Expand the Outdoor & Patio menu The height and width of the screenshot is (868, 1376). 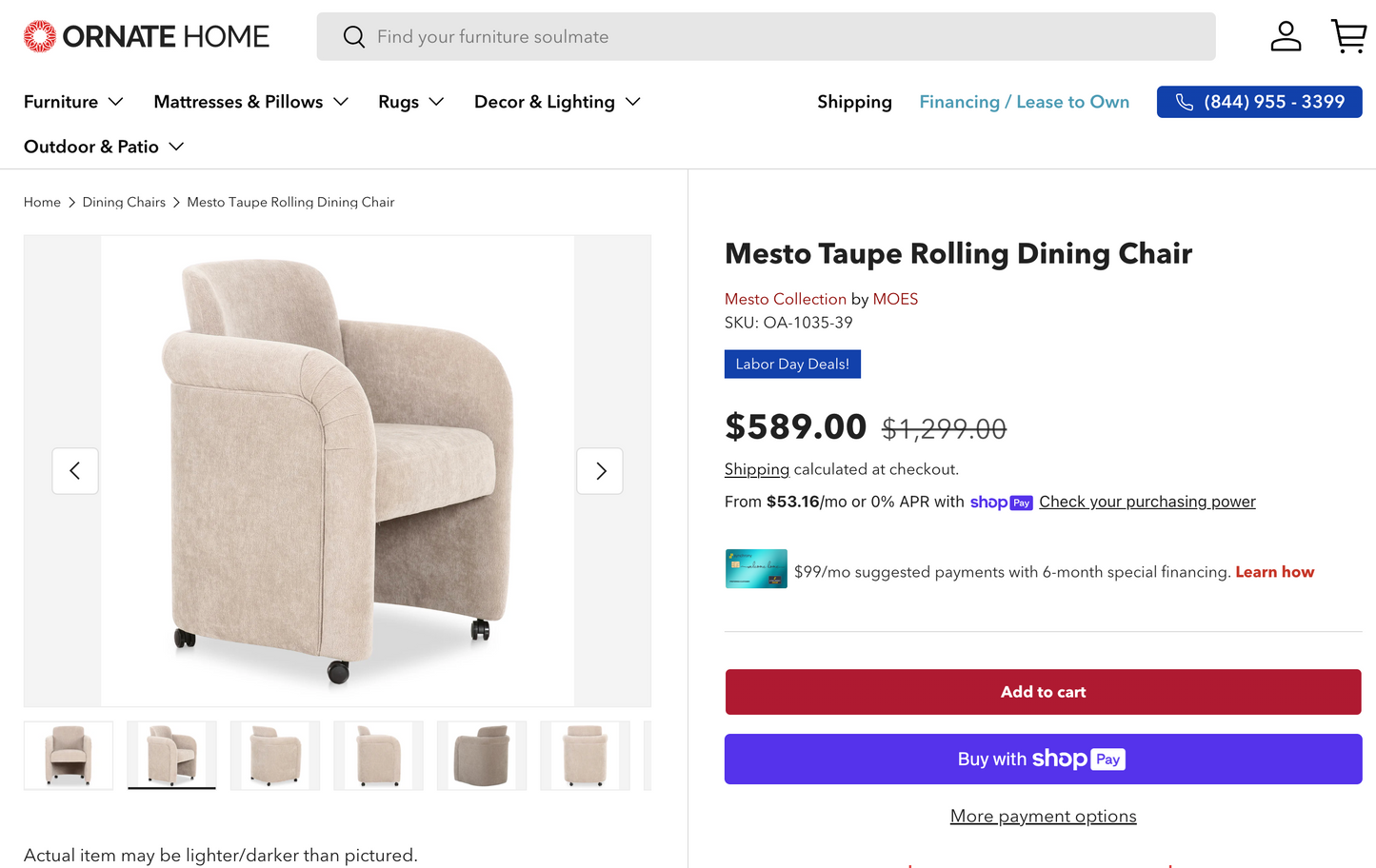point(104,147)
